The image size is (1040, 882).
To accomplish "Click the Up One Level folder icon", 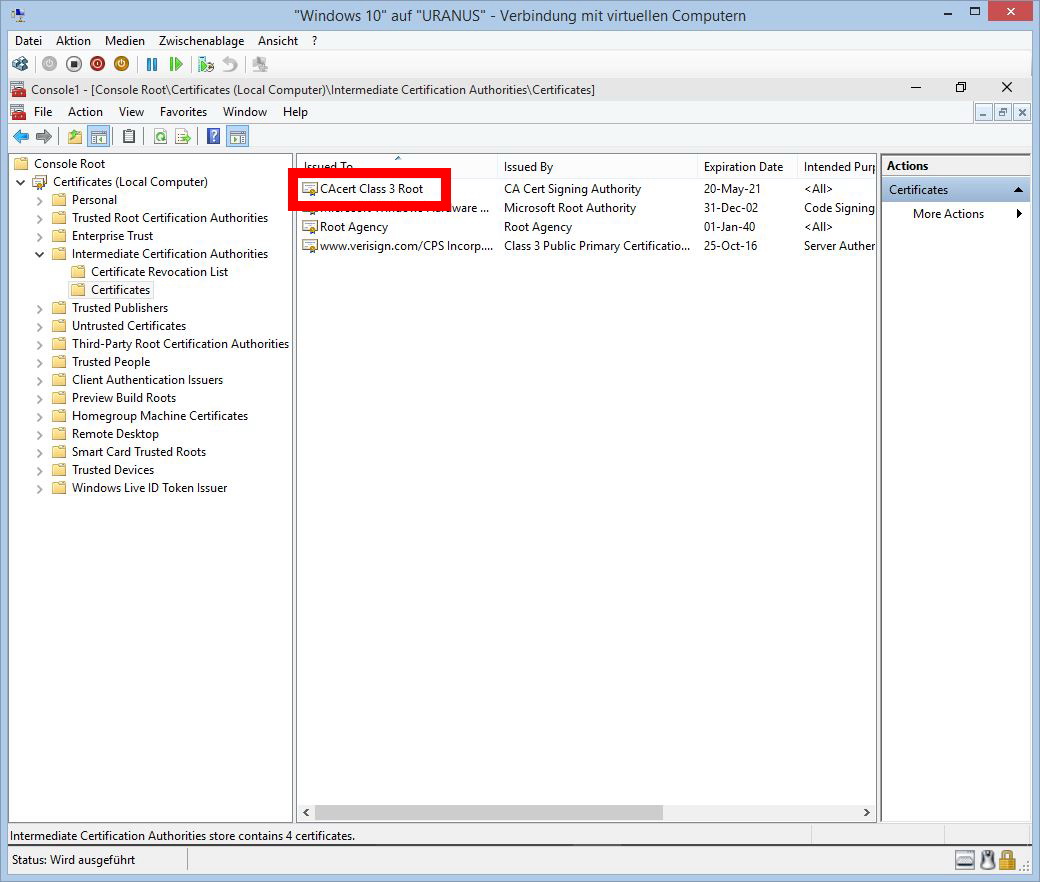I will 75,137.
